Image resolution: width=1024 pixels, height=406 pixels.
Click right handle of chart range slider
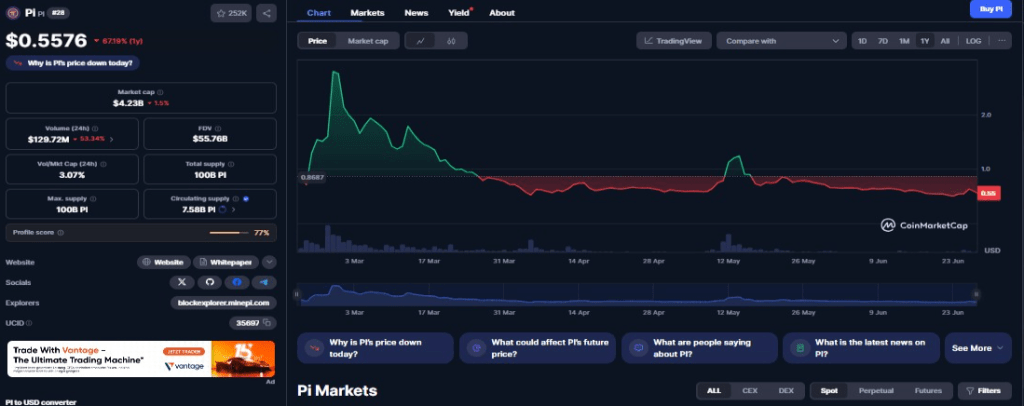977,294
